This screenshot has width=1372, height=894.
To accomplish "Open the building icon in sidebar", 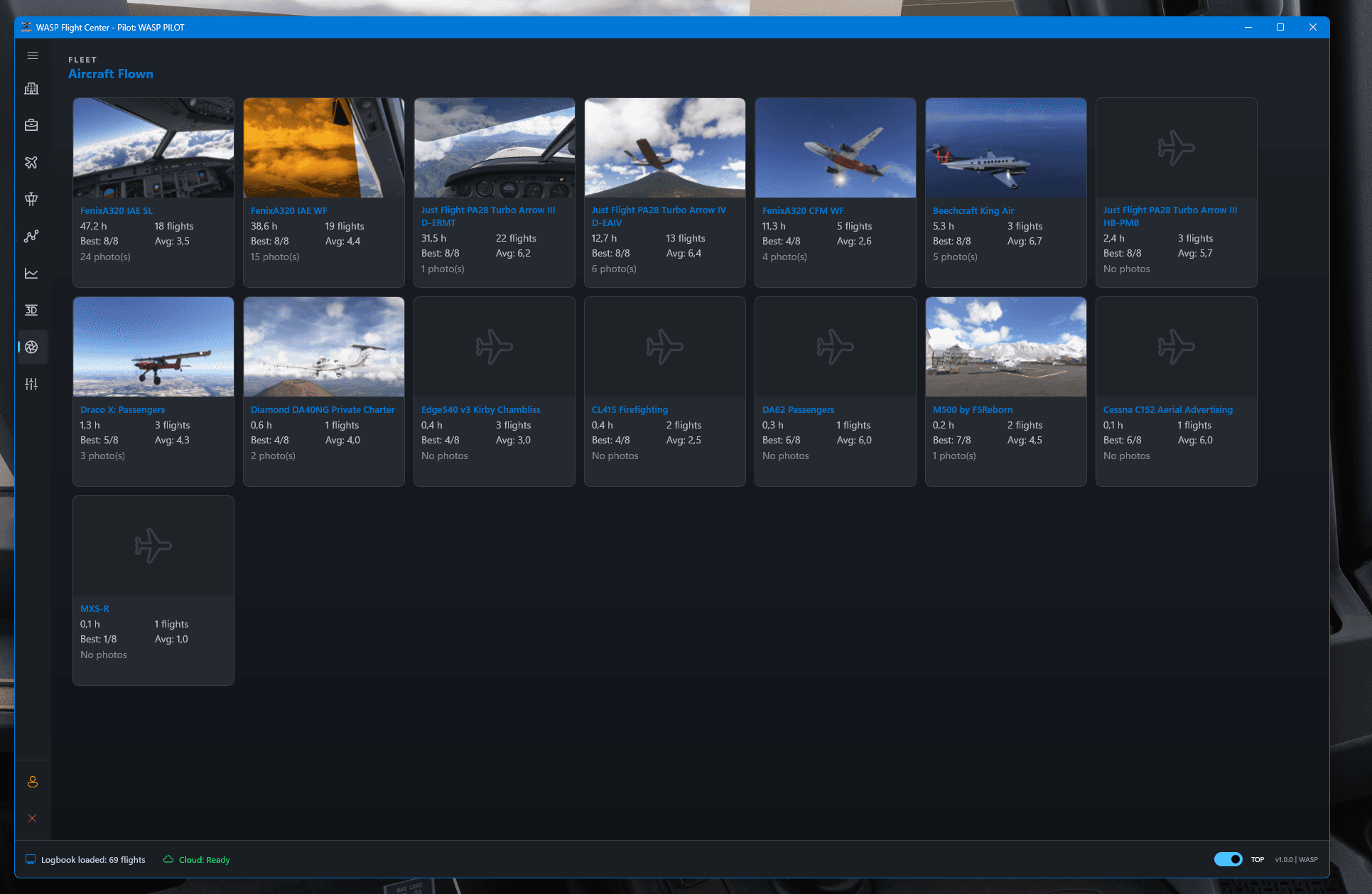I will click(x=31, y=89).
